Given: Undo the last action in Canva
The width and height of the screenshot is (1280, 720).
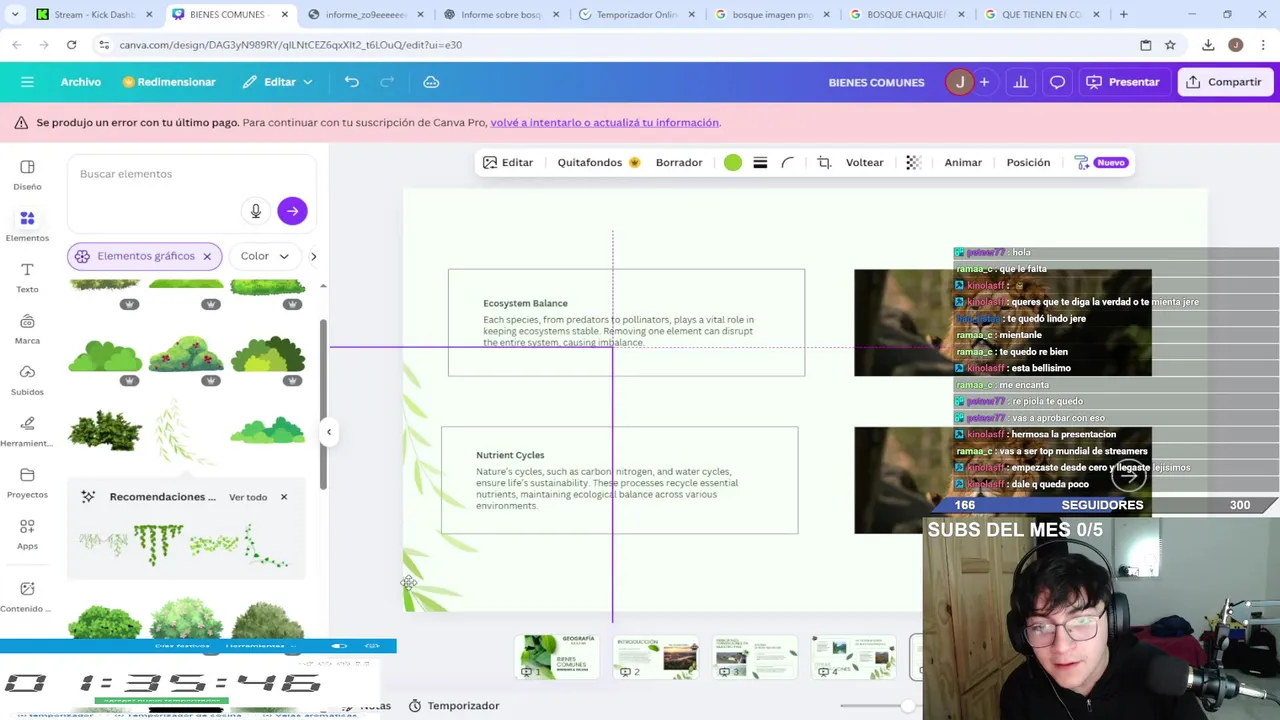Looking at the screenshot, I should (x=352, y=82).
